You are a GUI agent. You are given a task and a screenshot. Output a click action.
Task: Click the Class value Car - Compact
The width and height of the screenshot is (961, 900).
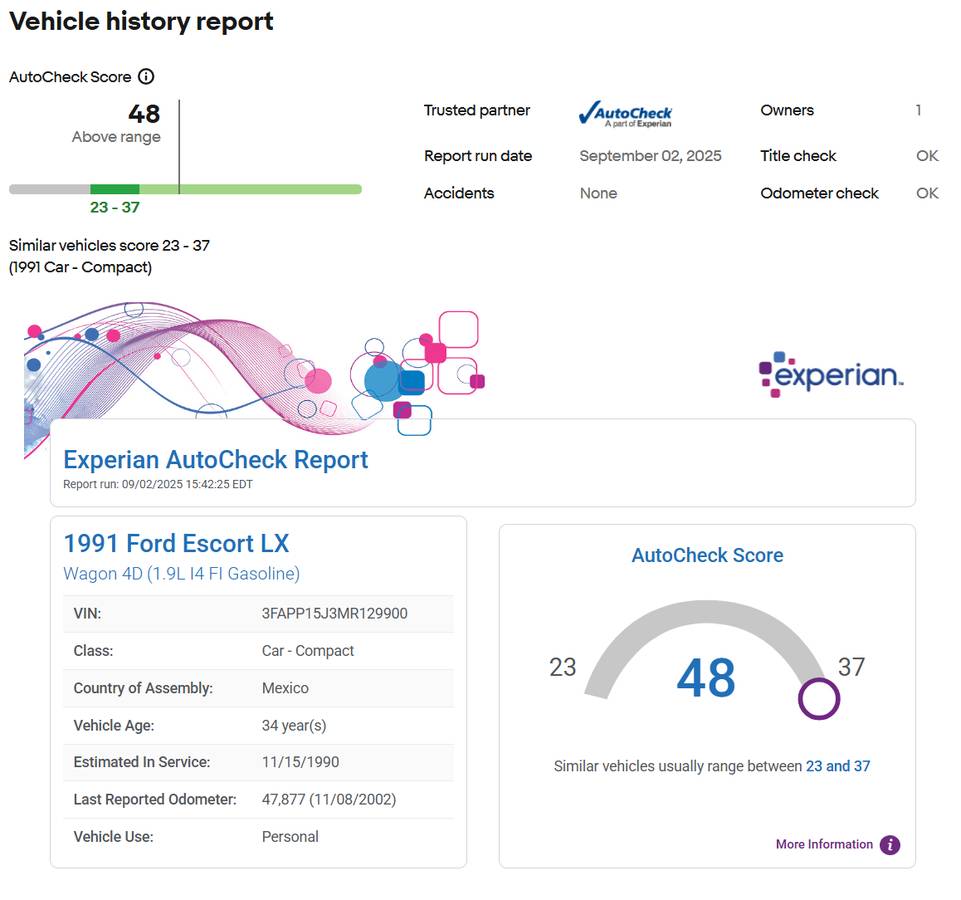308,650
